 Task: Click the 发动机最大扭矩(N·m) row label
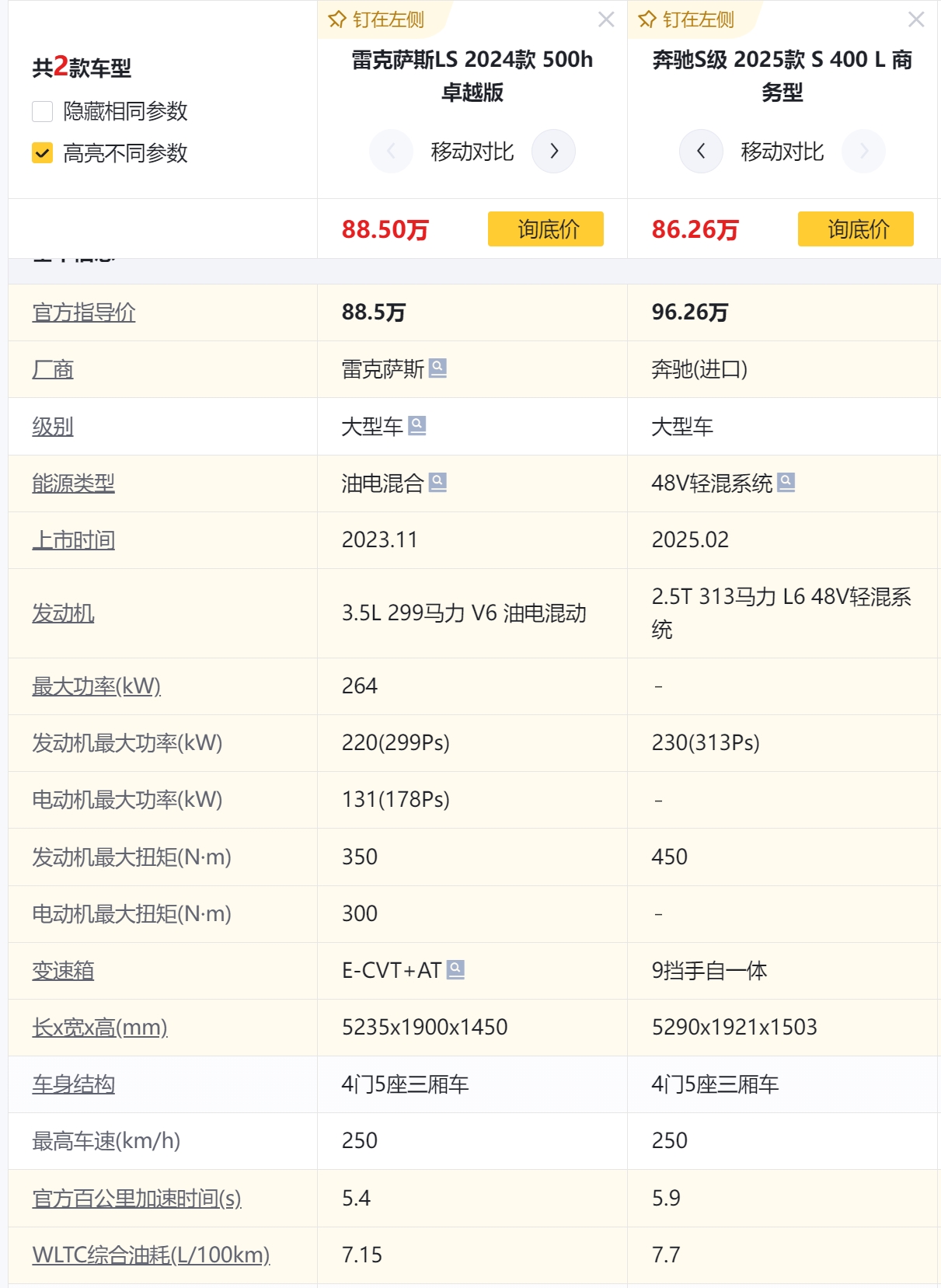tap(132, 857)
